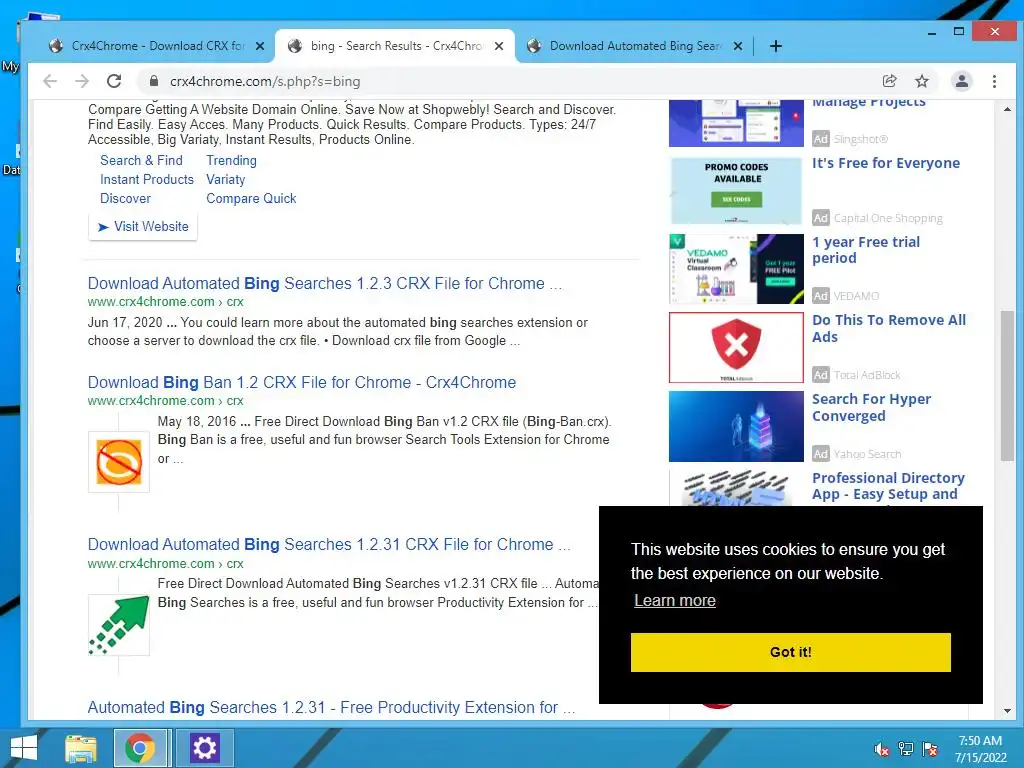The width and height of the screenshot is (1024, 768).
Task: Click the Ad badge beside Slingshot
Action: (x=821, y=138)
